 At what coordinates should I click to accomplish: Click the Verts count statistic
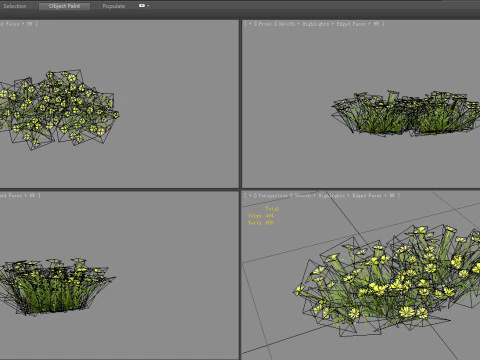(261, 223)
